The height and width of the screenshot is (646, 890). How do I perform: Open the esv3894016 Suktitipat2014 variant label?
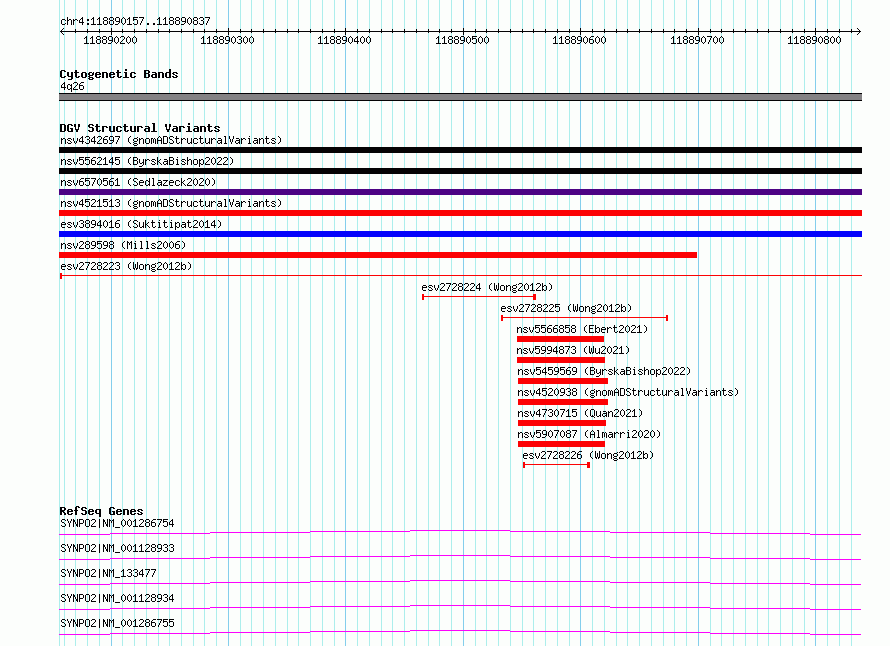point(141,224)
